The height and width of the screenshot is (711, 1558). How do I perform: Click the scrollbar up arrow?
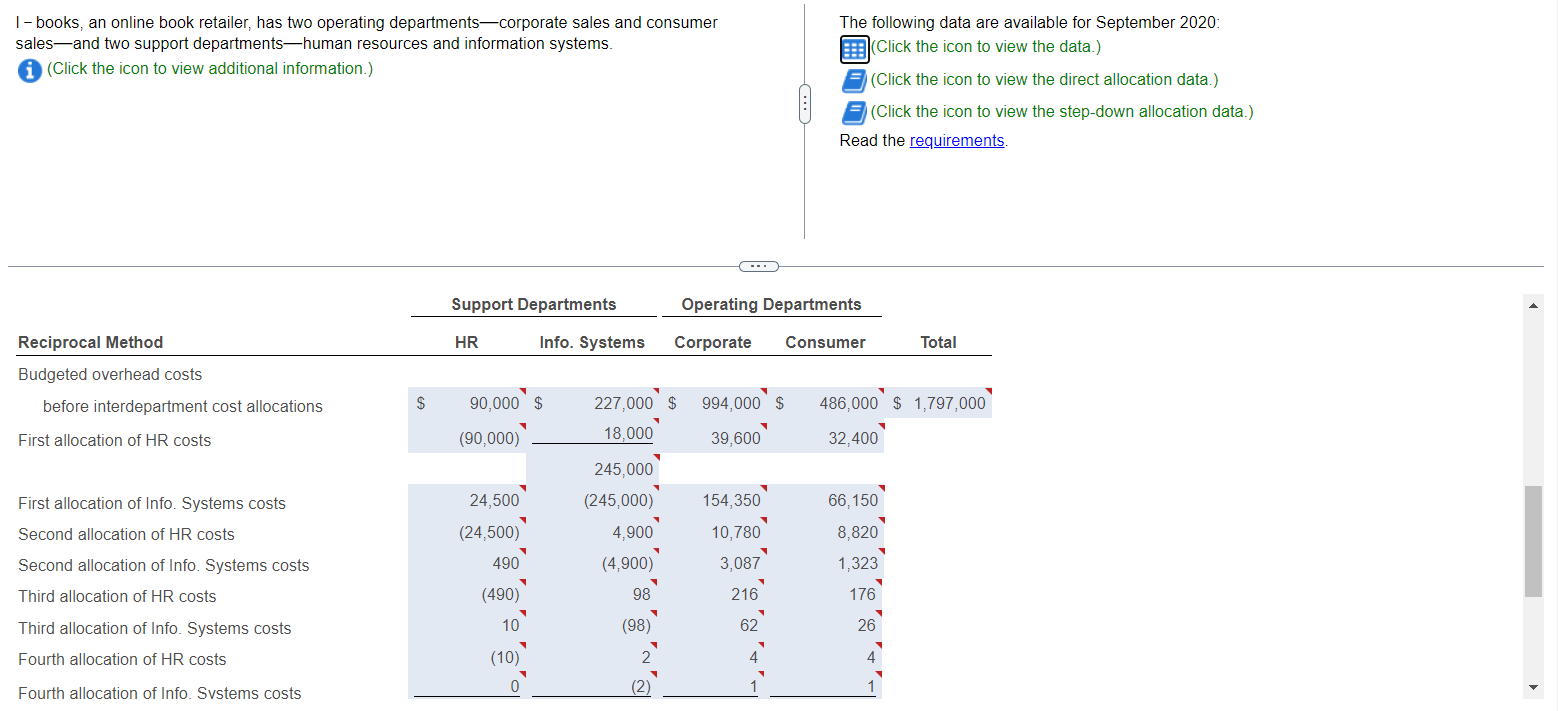coord(1532,304)
